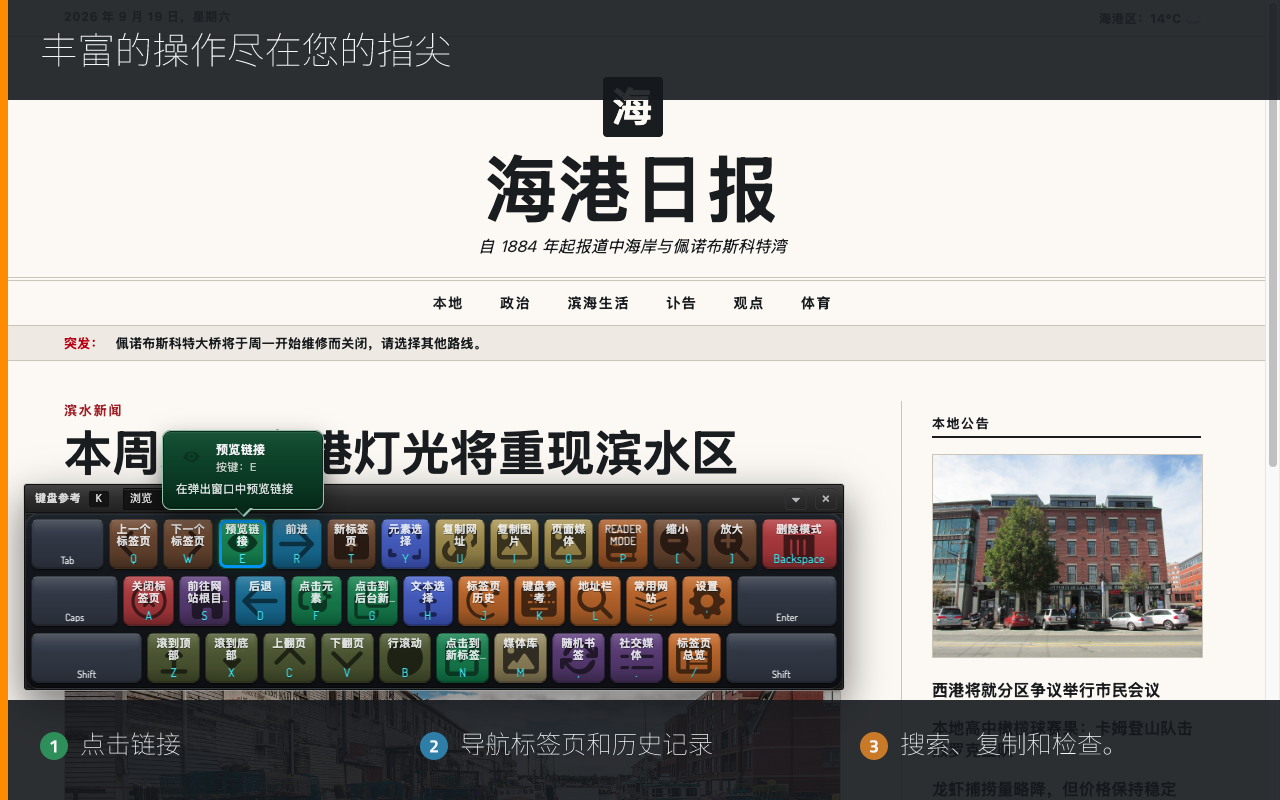Image resolution: width=1280 pixels, height=800 pixels.
Task: Toggle READER MODE (P) key
Action: click(x=623, y=544)
